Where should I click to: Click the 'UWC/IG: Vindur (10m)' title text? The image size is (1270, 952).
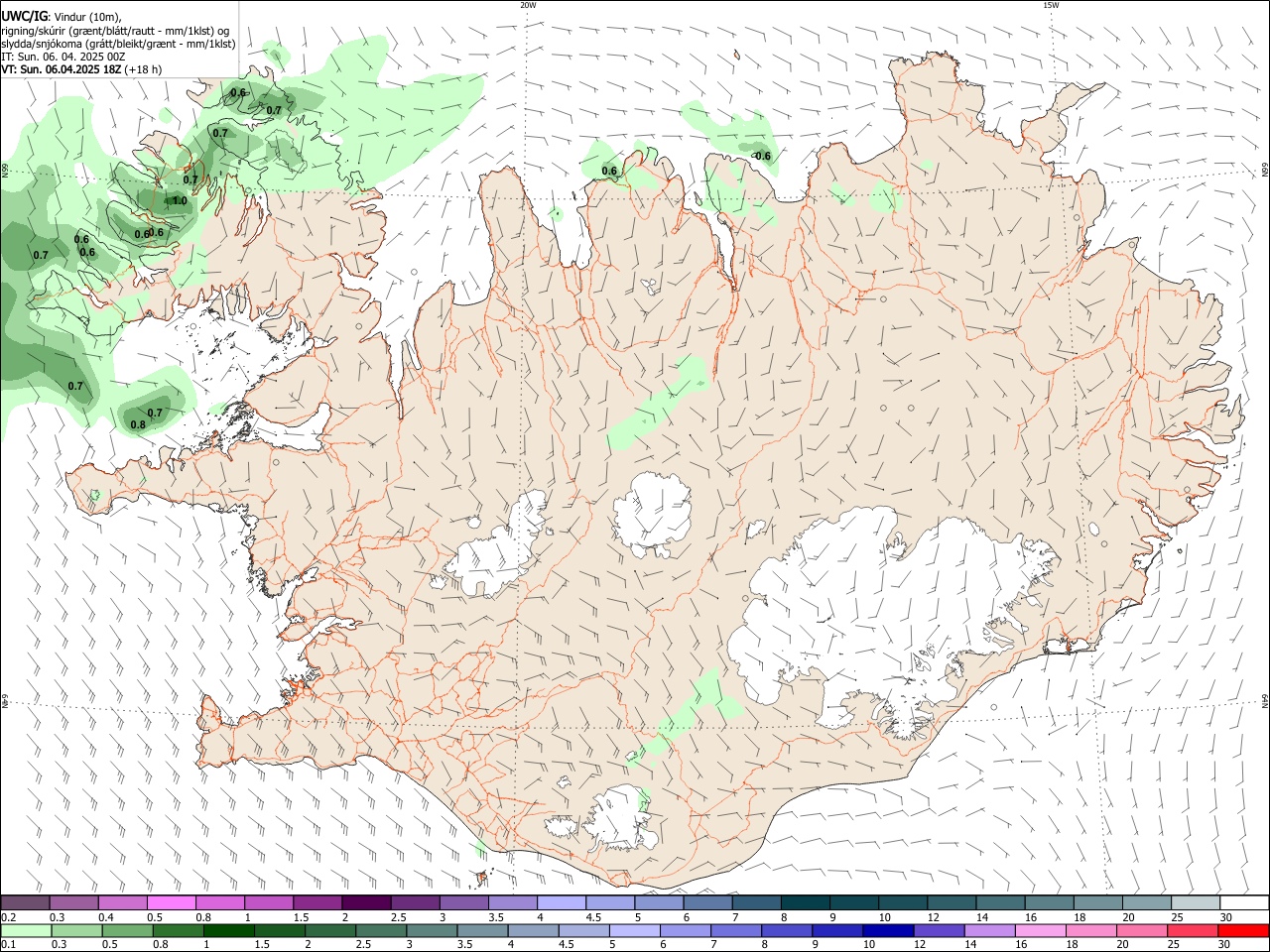click(x=61, y=16)
